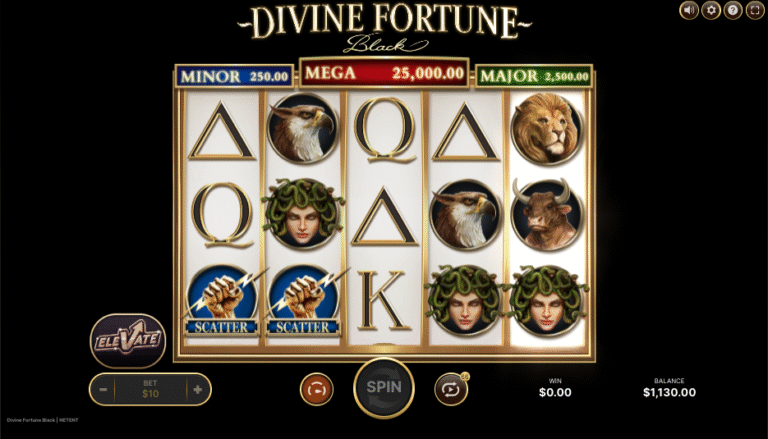Open the autoplay spin option
768x439 pixels.
click(x=451, y=390)
